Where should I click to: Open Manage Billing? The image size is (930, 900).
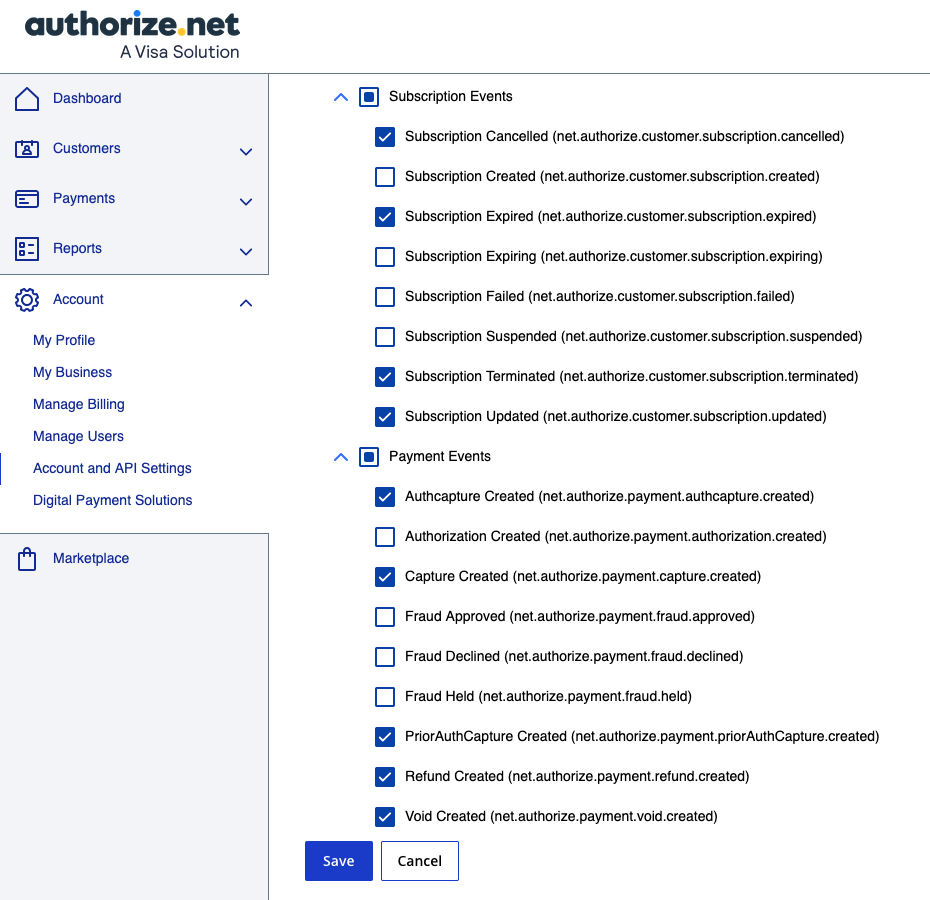[79, 405]
